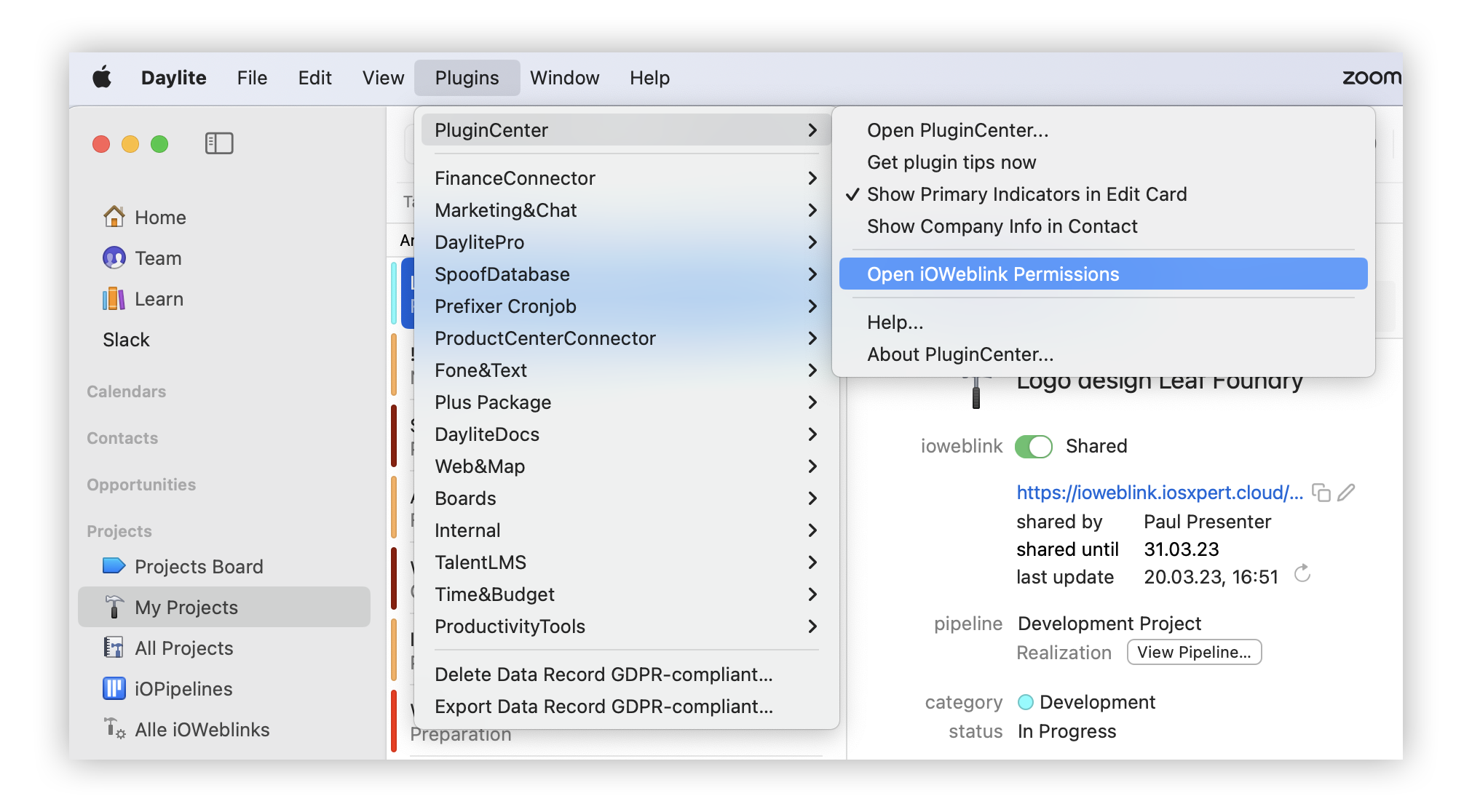The image size is (1472, 812).
Task: Expand the ProductCenterConnector submenu
Action: coord(627,338)
